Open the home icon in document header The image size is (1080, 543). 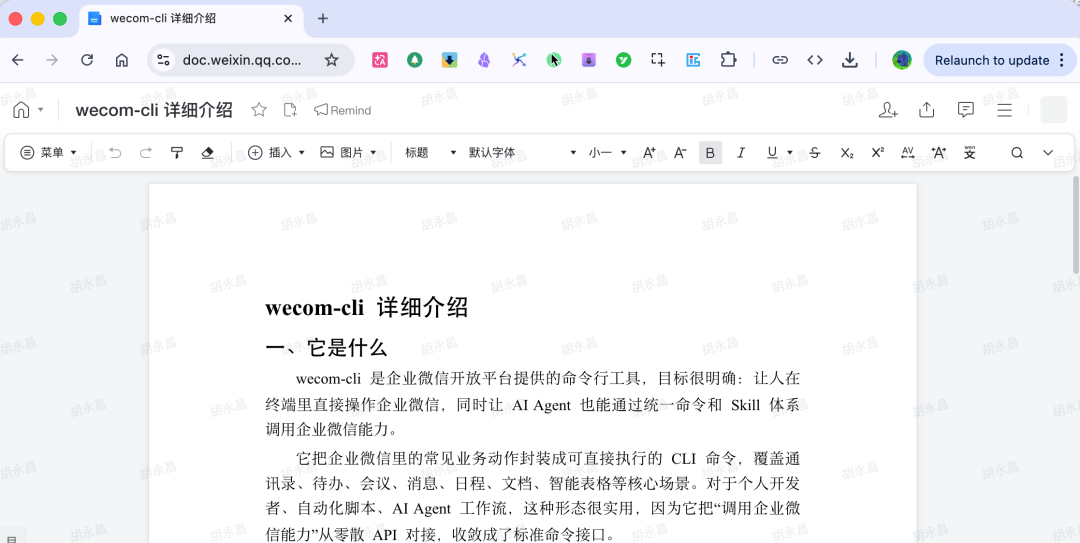click(x=21, y=110)
